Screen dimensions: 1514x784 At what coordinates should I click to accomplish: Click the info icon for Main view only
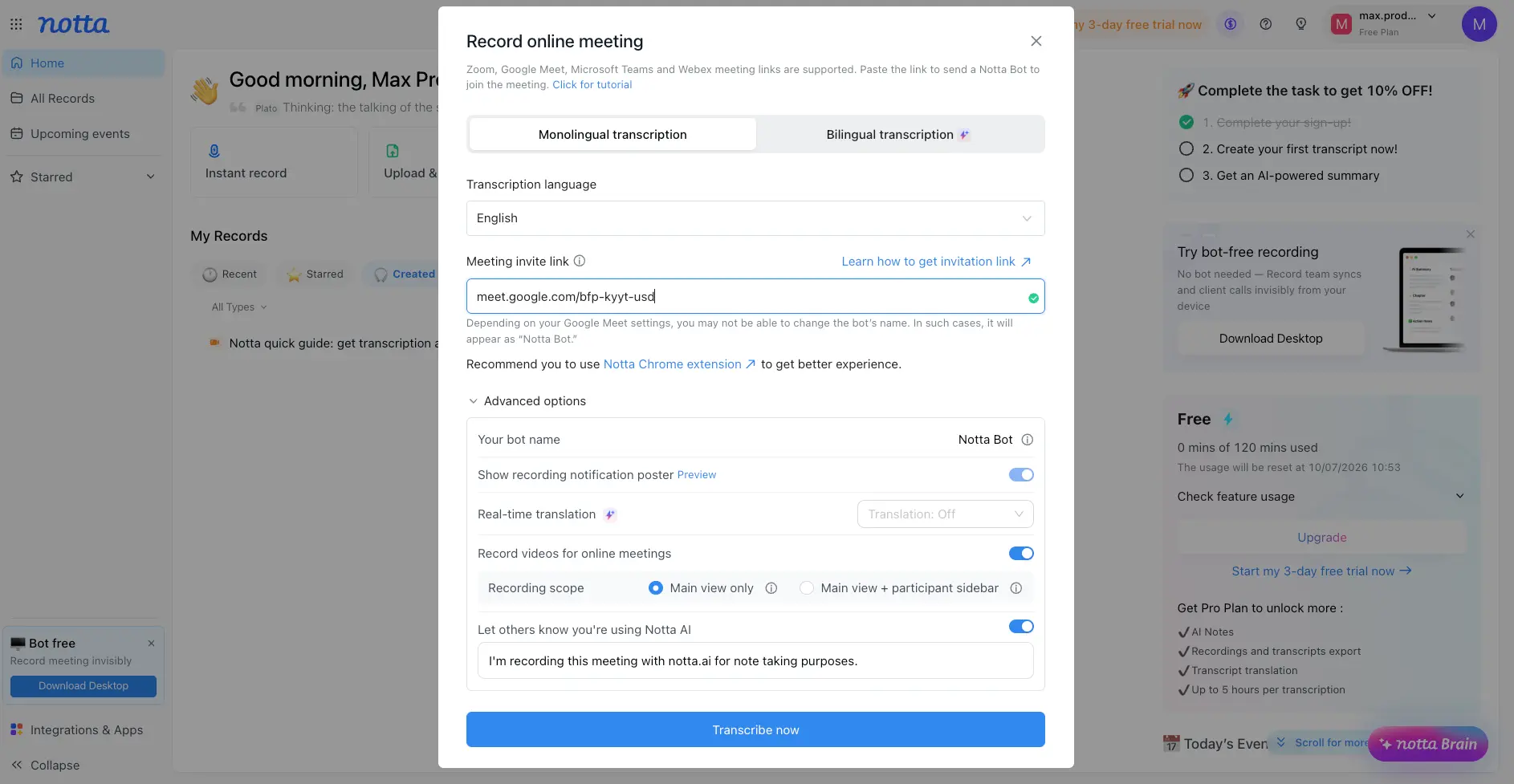pyautogui.click(x=771, y=588)
